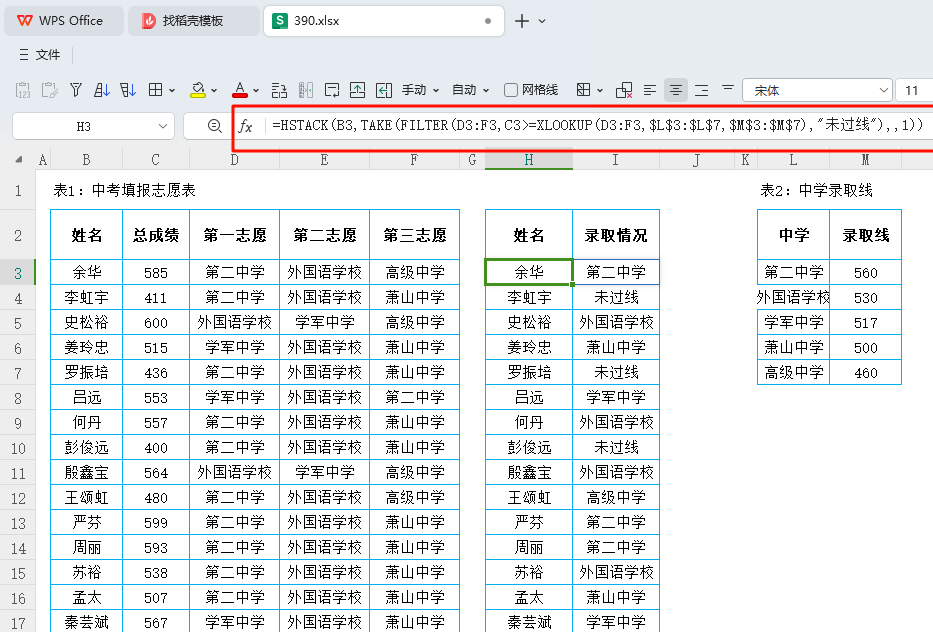Viewport: 933px width, 632px height.
Task: Click cell 史松裕 in column B
Action: [x=87, y=323]
